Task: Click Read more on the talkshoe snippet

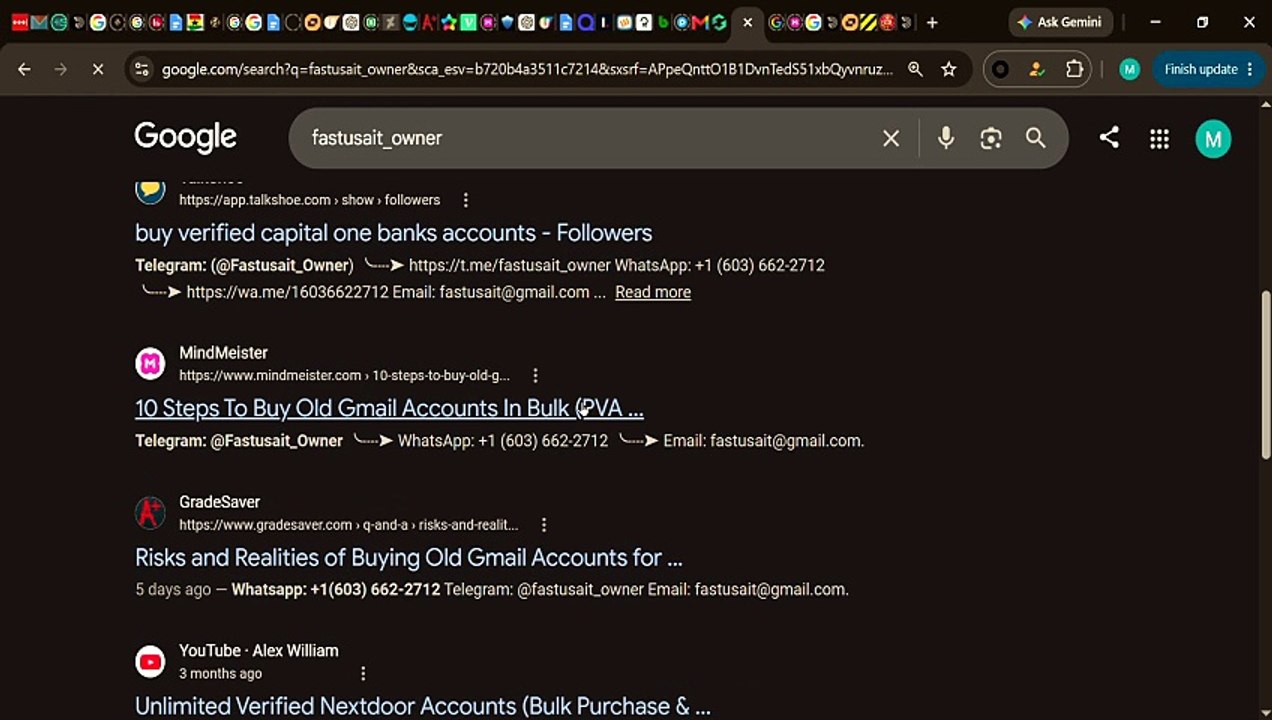Action: [x=653, y=292]
